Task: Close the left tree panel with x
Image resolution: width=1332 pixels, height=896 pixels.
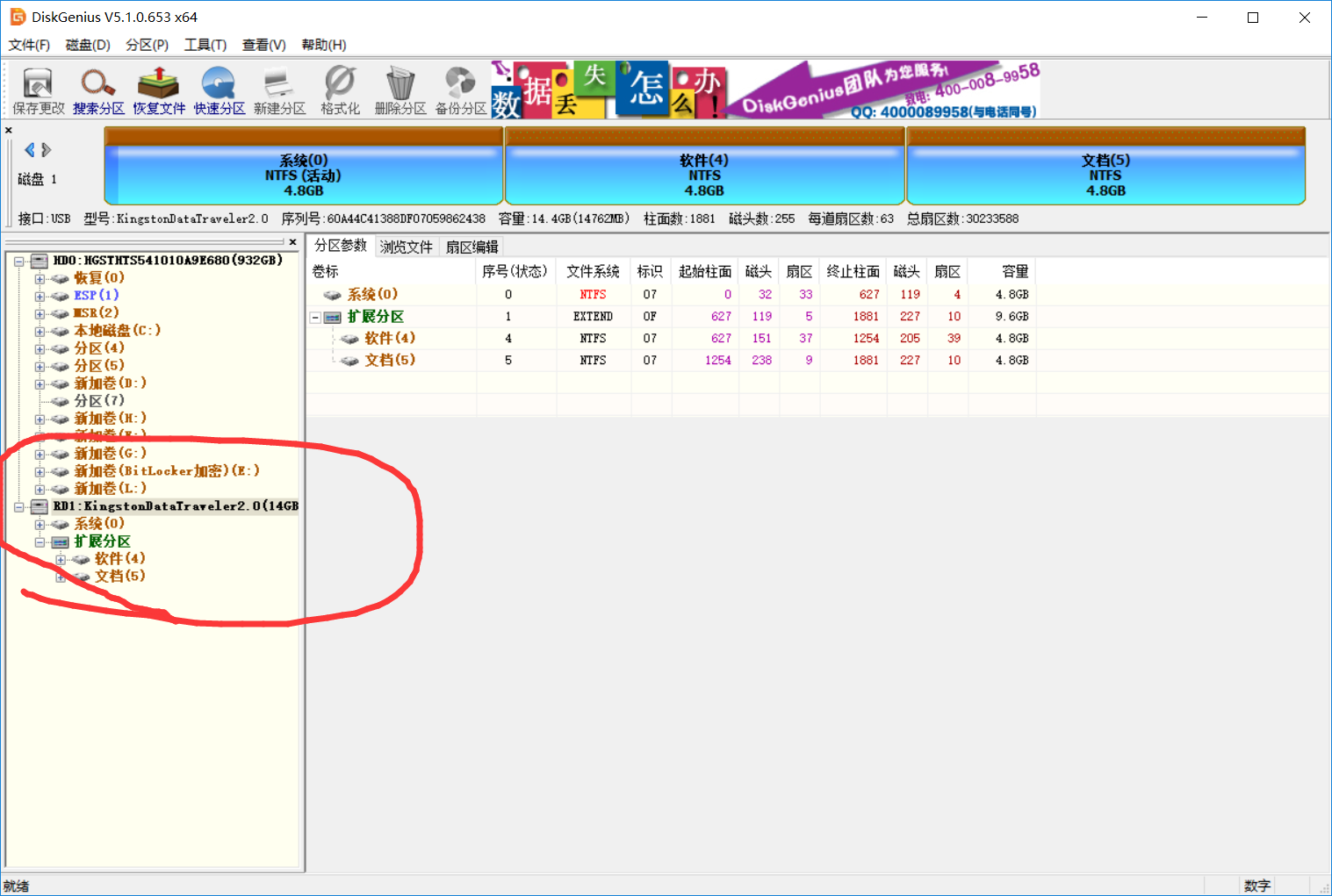Action: (x=292, y=242)
